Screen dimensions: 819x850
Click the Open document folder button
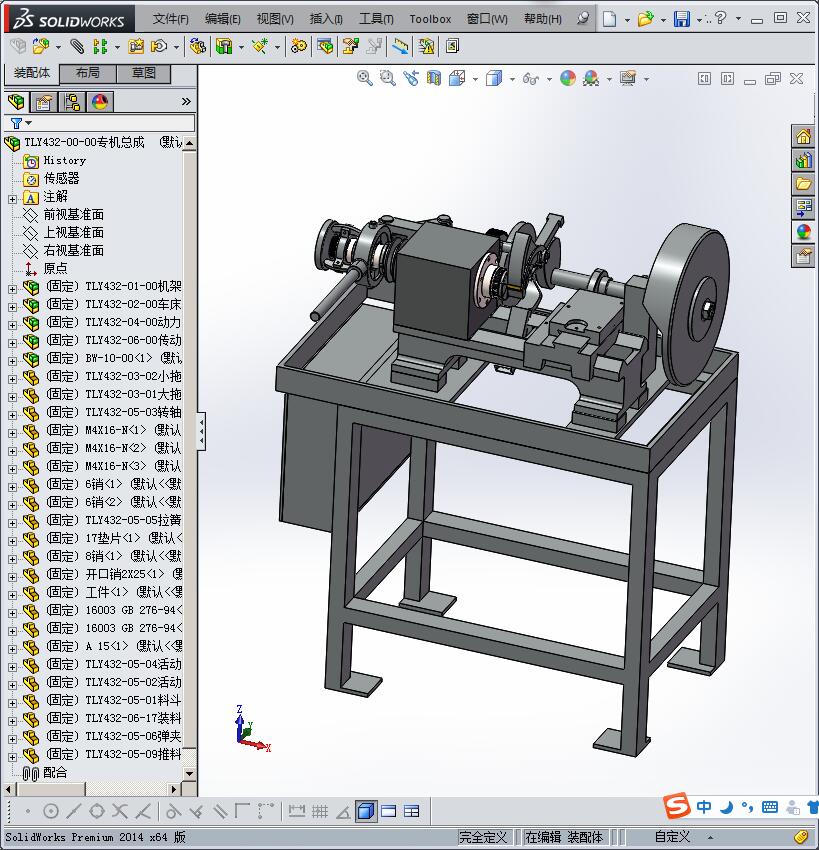click(645, 19)
